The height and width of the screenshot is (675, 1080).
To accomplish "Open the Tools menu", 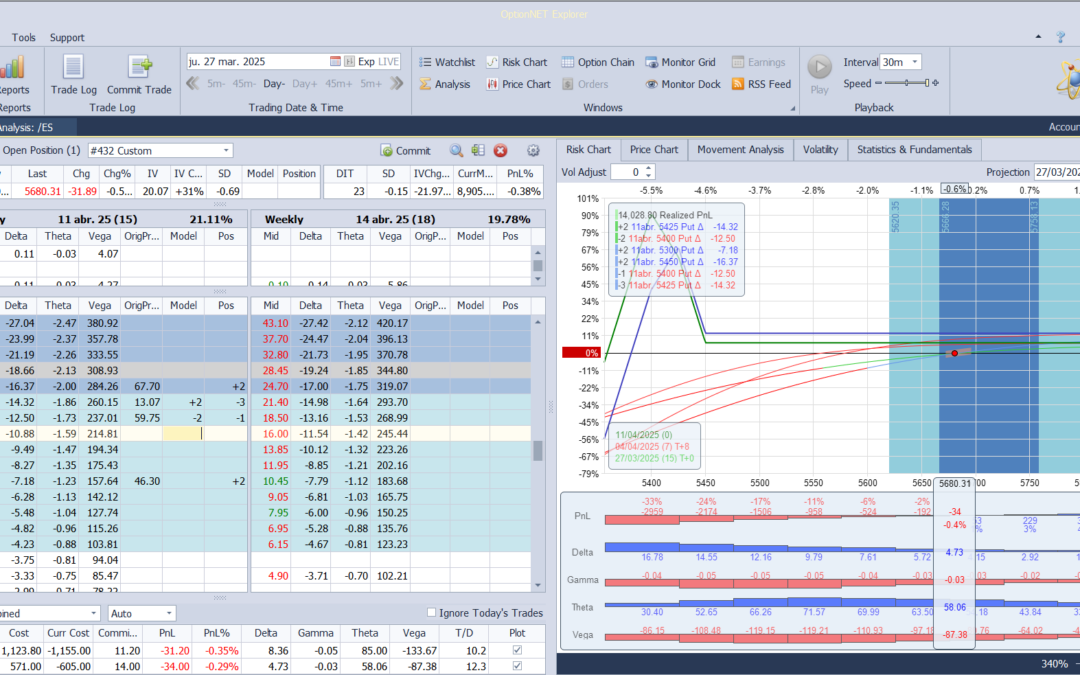I will [x=23, y=37].
